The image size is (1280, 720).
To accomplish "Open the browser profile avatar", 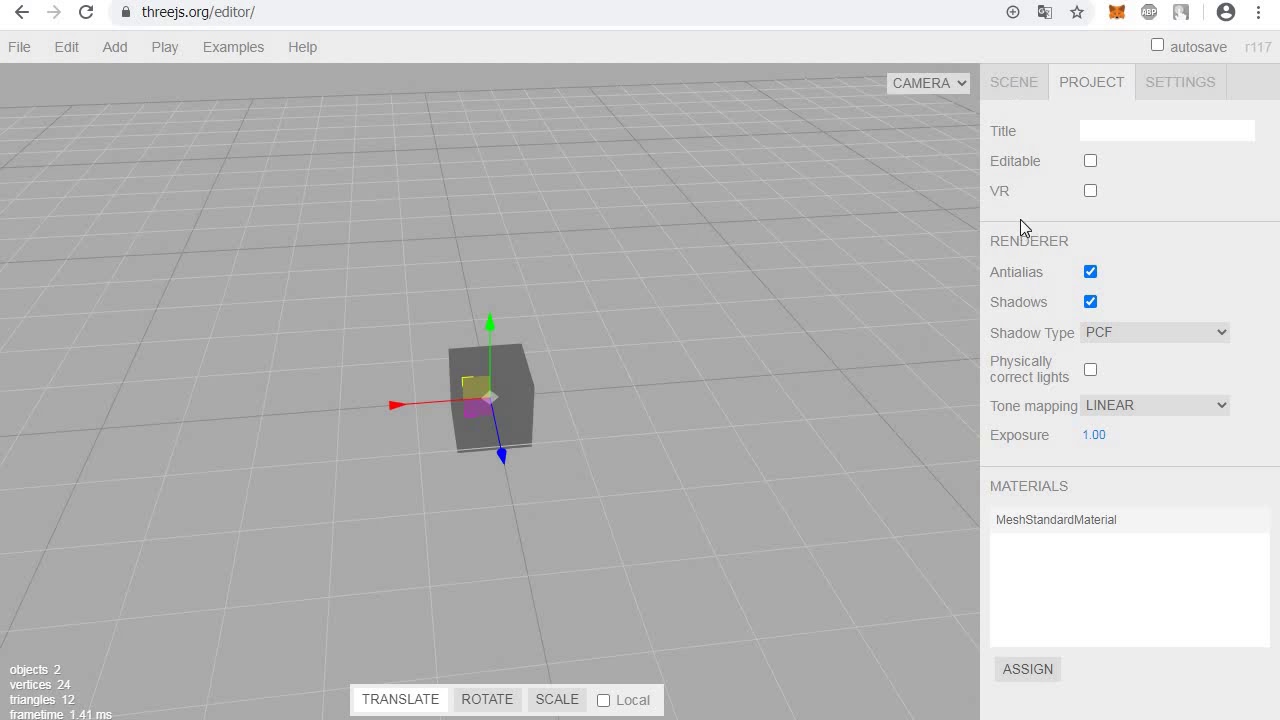I will click(1226, 12).
